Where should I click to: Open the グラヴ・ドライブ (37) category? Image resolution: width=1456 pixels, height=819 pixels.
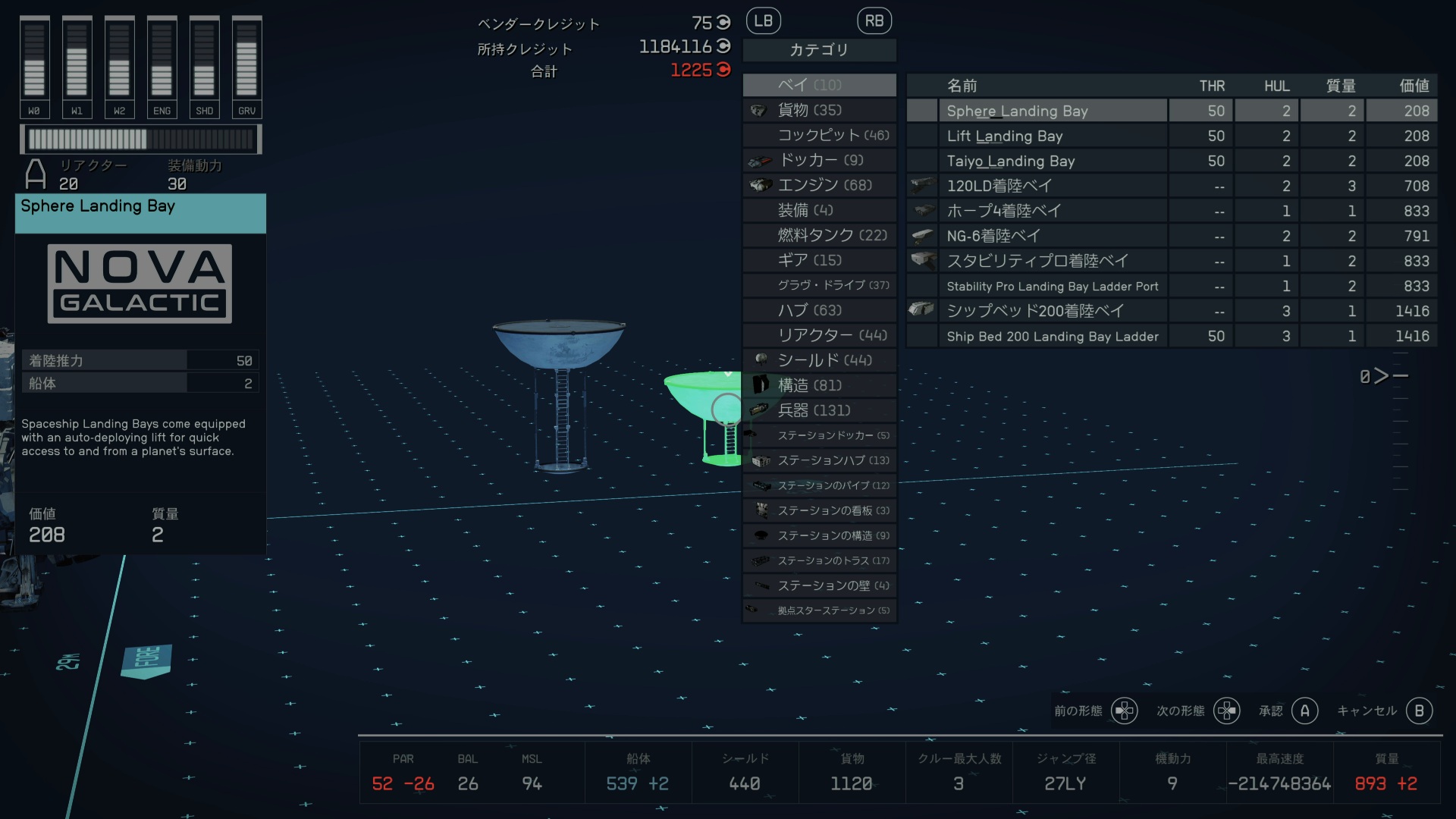coord(820,285)
